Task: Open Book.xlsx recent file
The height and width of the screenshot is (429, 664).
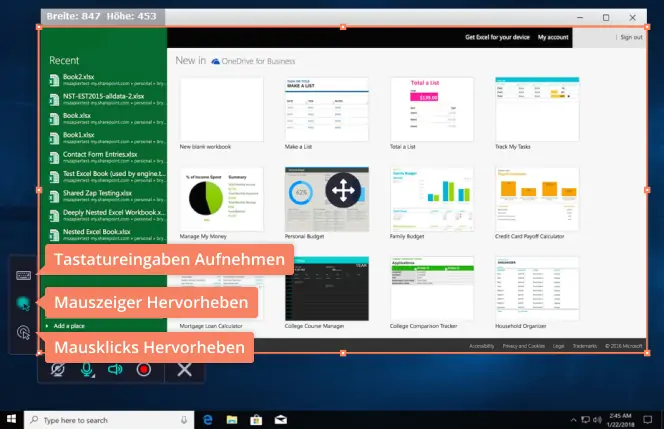Action: tap(107, 119)
